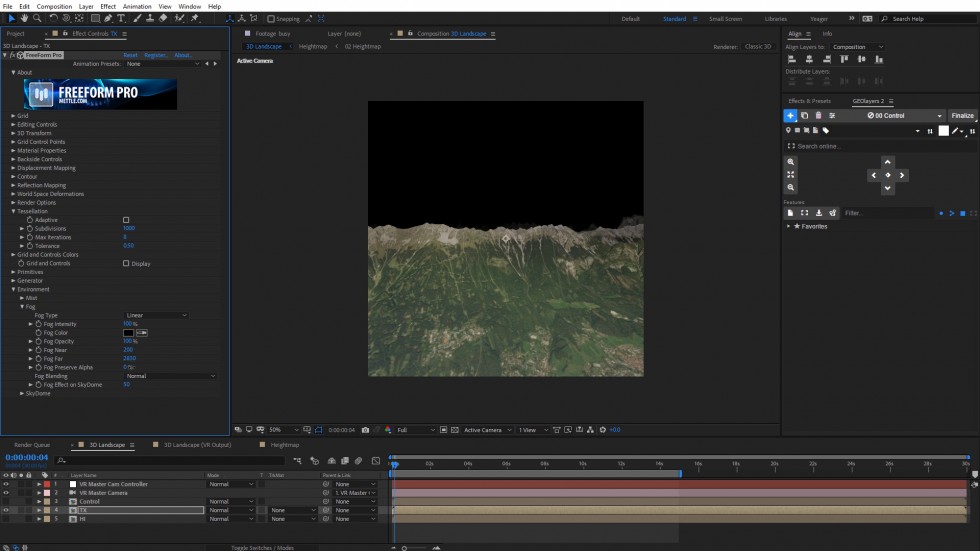Viewport: 980px width, 551px height.
Task: Click the Finalize button
Action: (962, 116)
